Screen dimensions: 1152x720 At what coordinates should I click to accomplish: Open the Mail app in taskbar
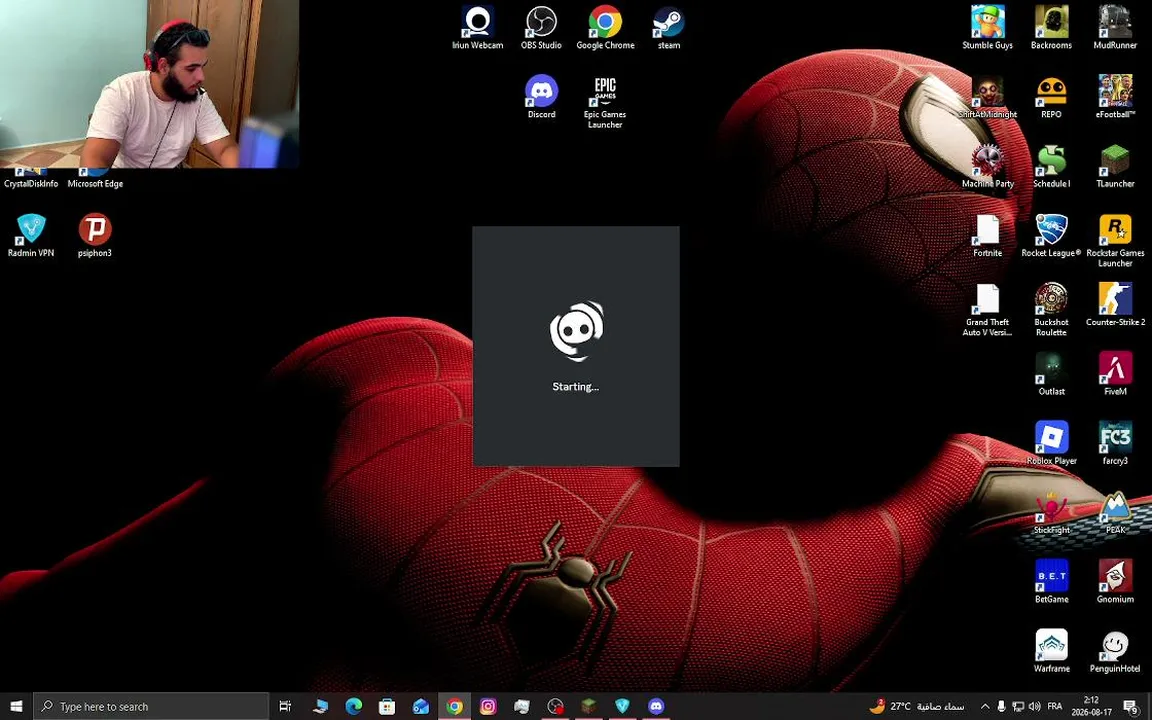pyautogui.click(x=421, y=706)
